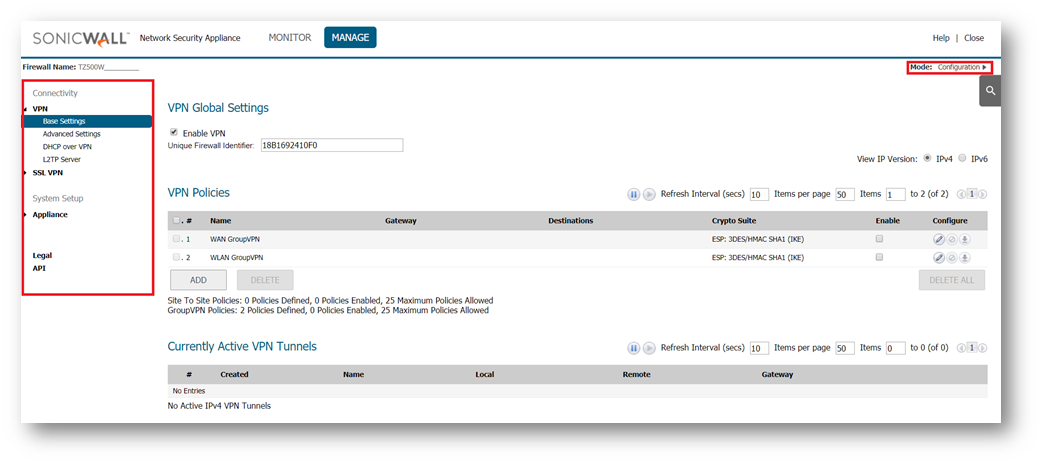
Task: Enable the WAN GroupVPN policy checkbox
Action: pyautogui.click(x=879, y=238)
